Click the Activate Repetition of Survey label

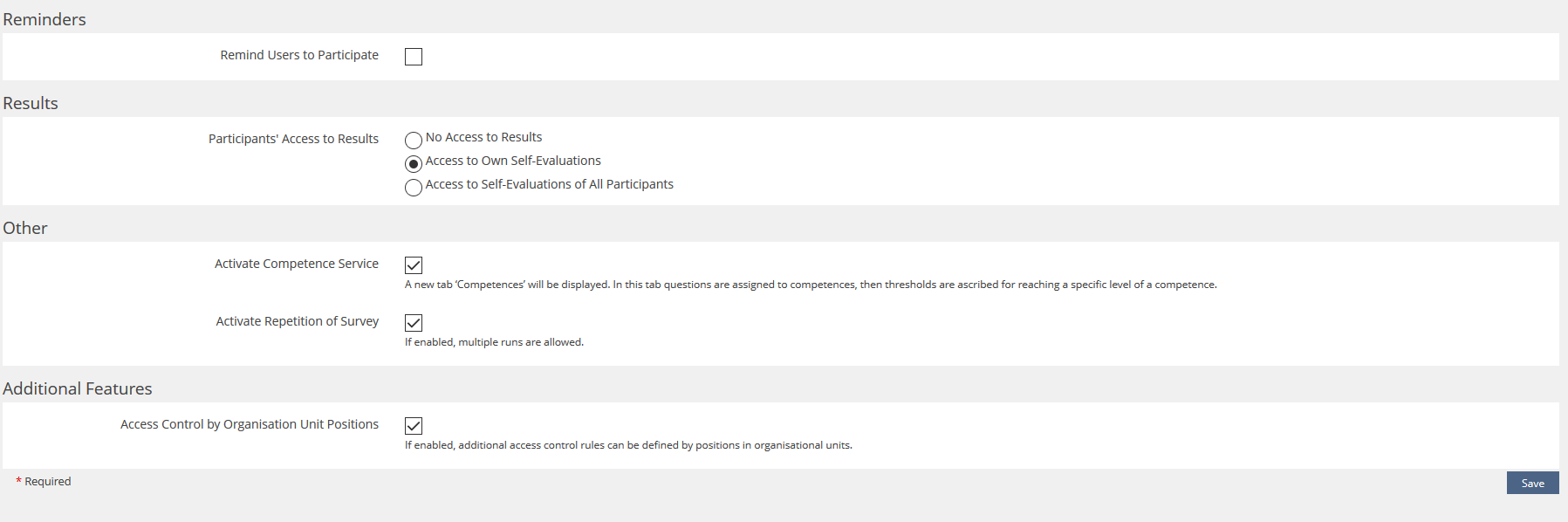click(x=297, y=321)
